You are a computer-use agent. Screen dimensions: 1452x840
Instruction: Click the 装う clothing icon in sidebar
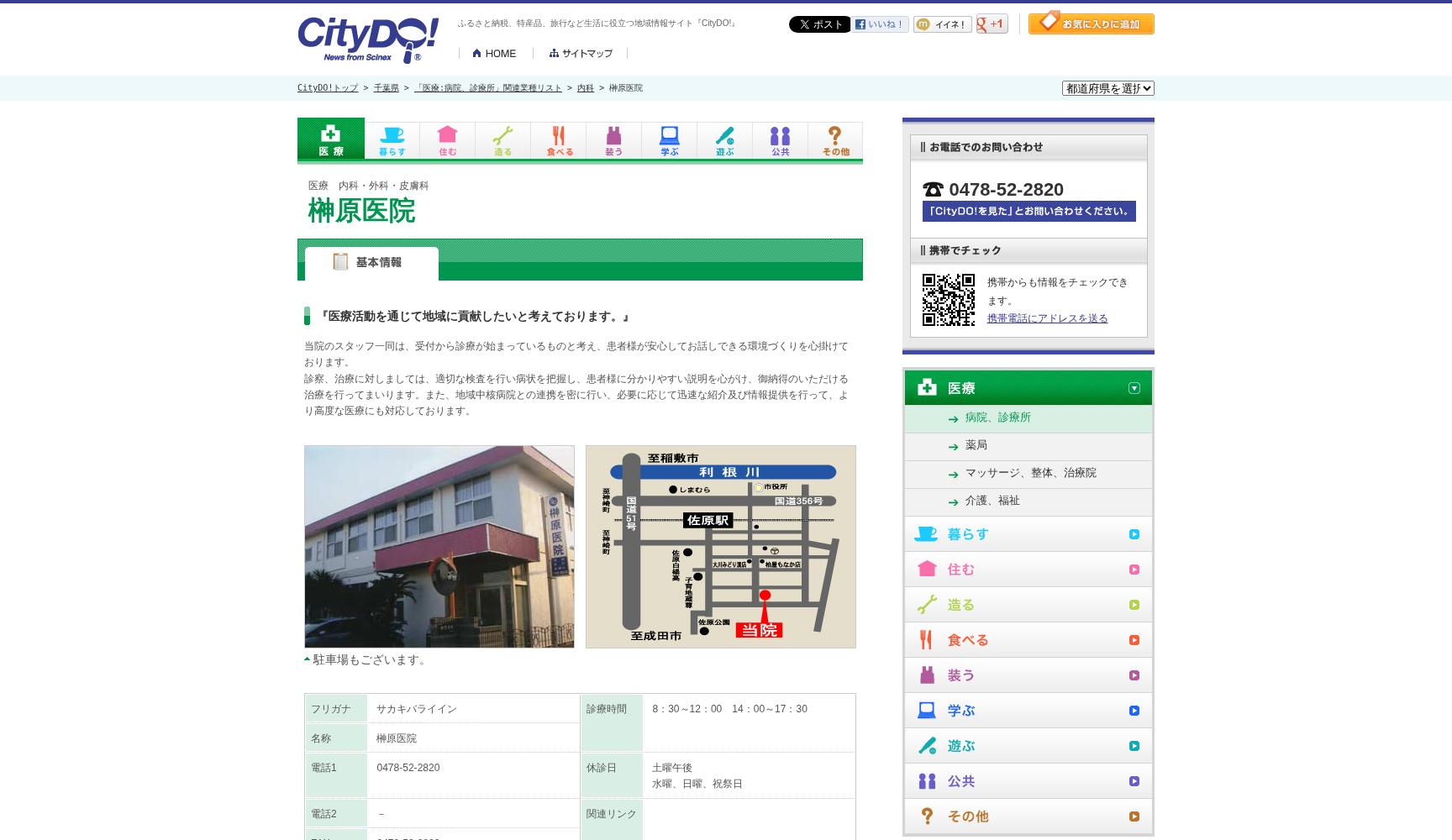pos(927,675)
